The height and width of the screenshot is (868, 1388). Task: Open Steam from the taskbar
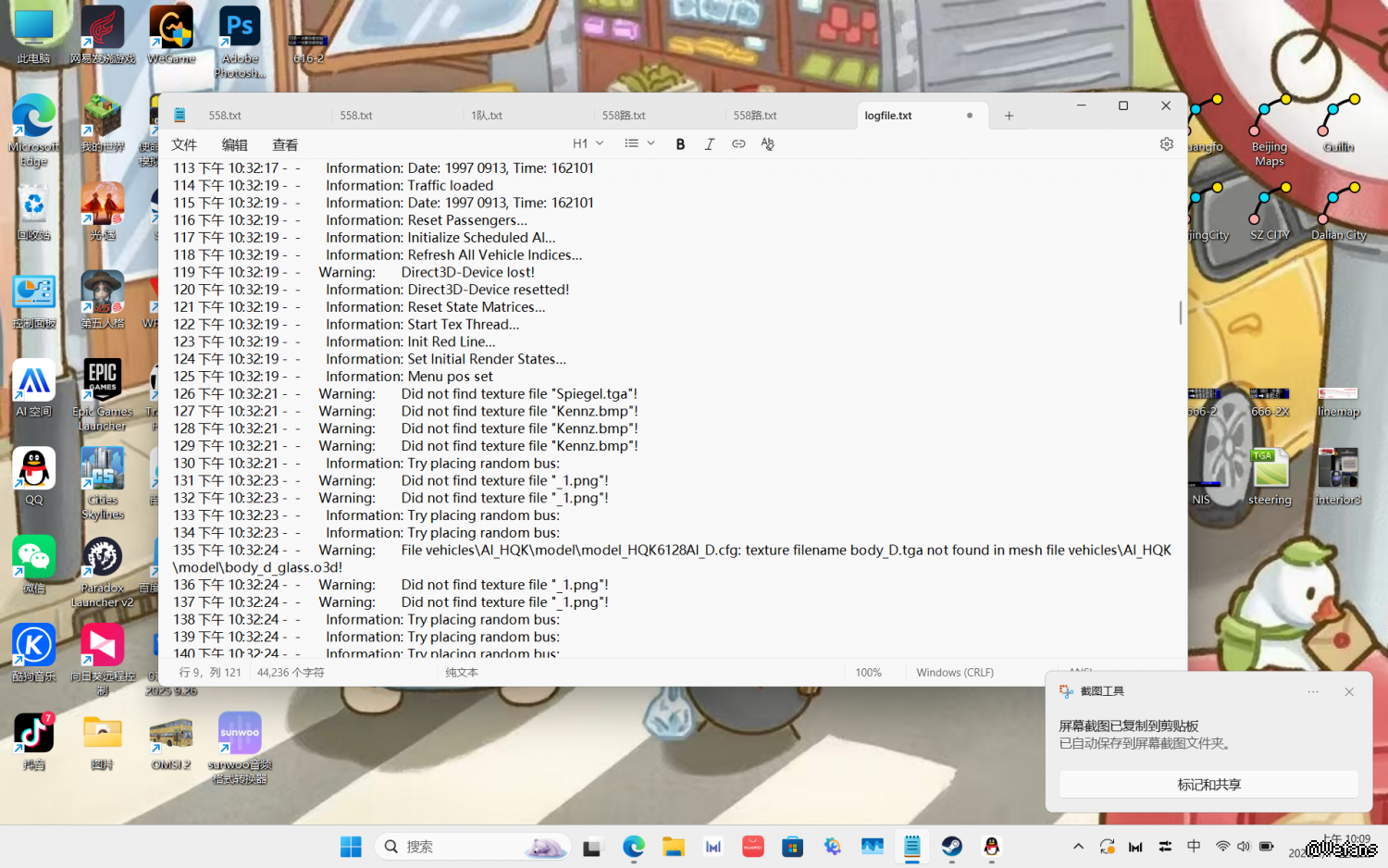coord(951,847)
